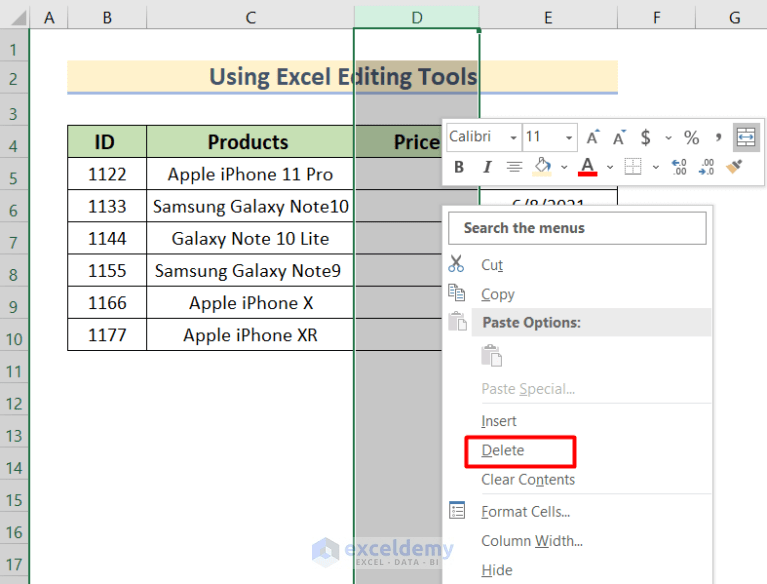Apply accounting dollar format
This screenshot has height=584, width=767.
[646, 137]
